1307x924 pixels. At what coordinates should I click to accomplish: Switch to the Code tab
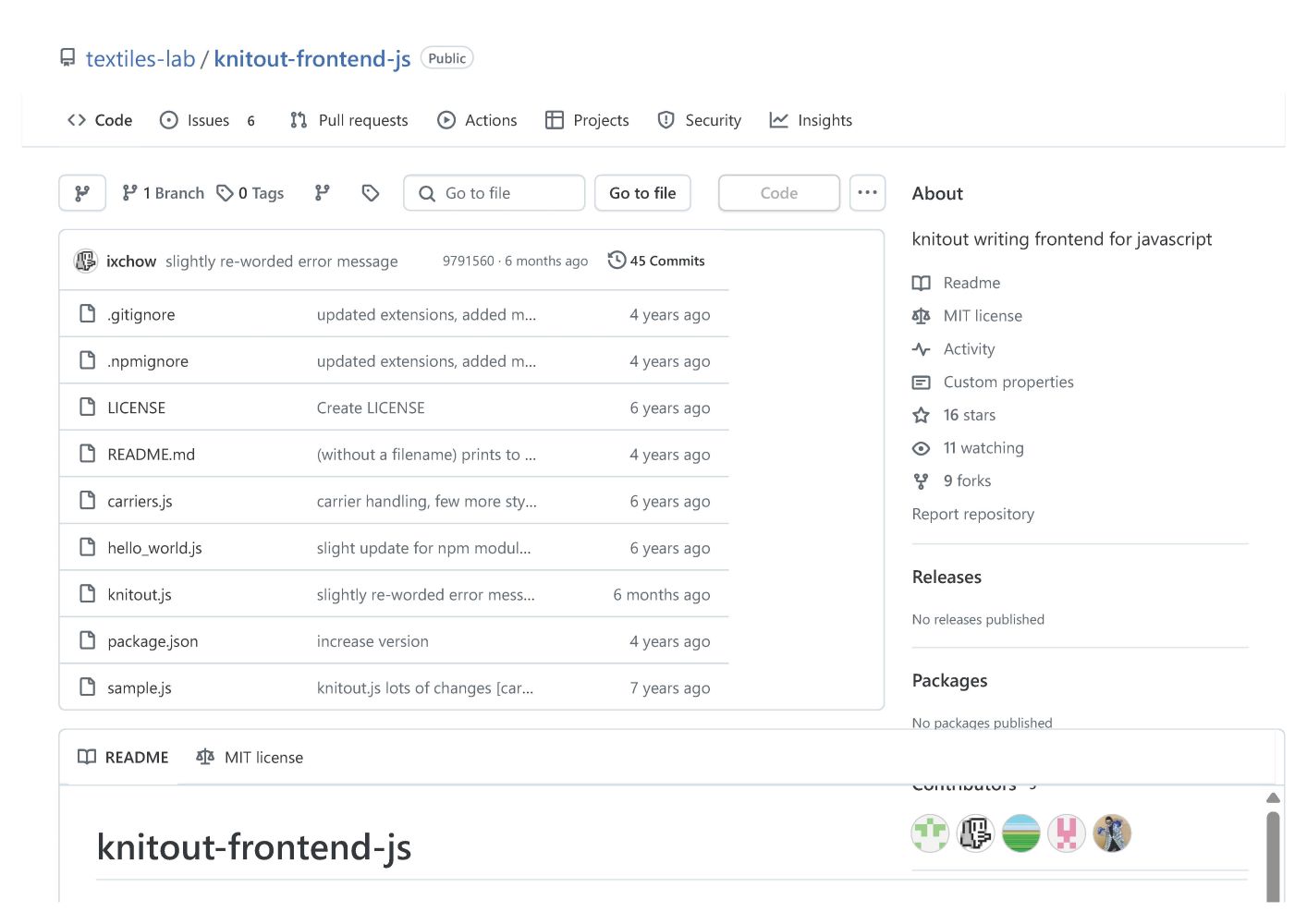(x=100, y=120)
